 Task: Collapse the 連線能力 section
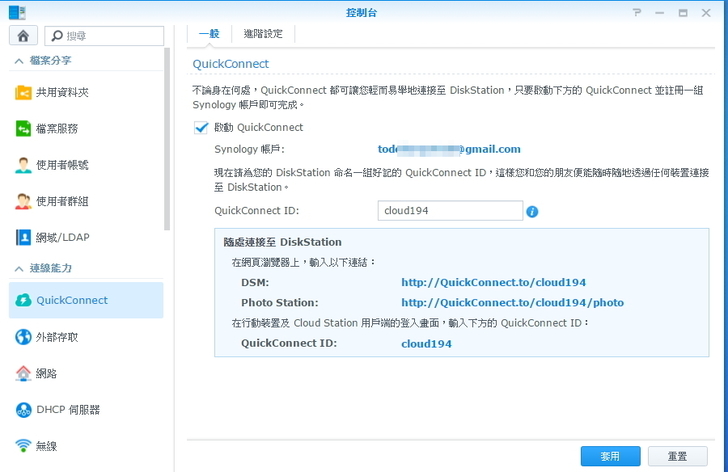18,268
